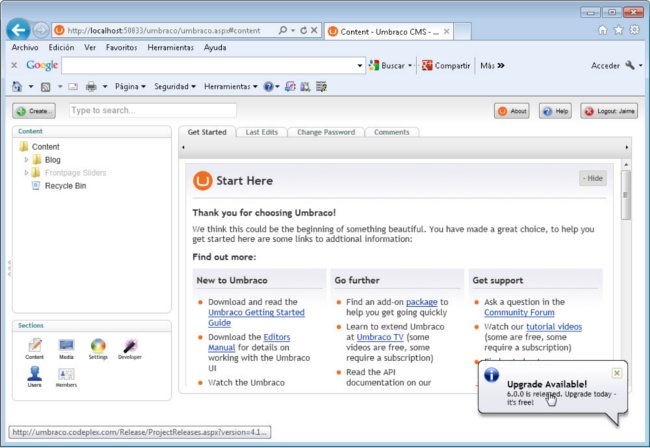
Task: Open the Herramientas command bar dropdown
Action: point(230,87)
